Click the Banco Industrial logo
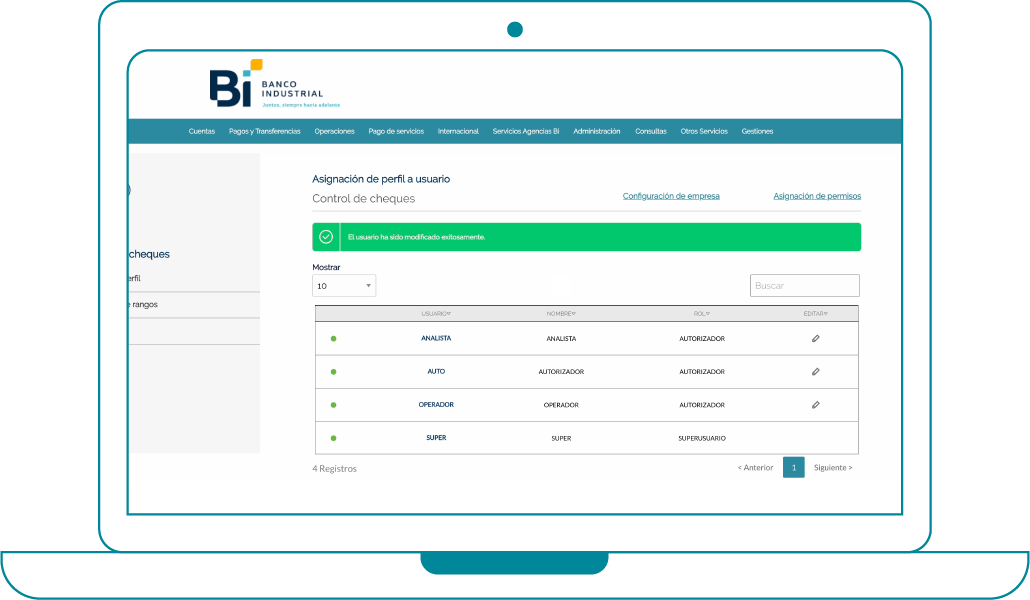1030x600 pixels. (x=266, y=84)
